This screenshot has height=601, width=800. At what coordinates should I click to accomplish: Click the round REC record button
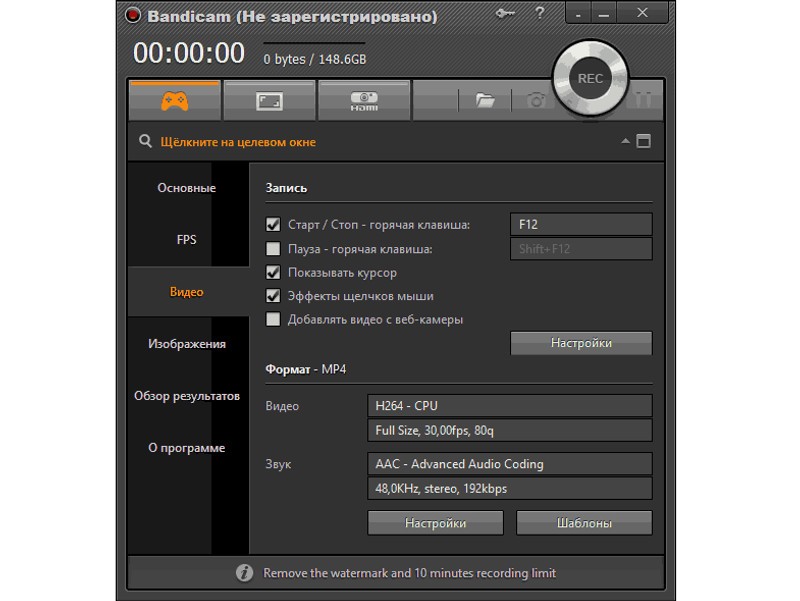pyautogui.click(x=590, y=79)
